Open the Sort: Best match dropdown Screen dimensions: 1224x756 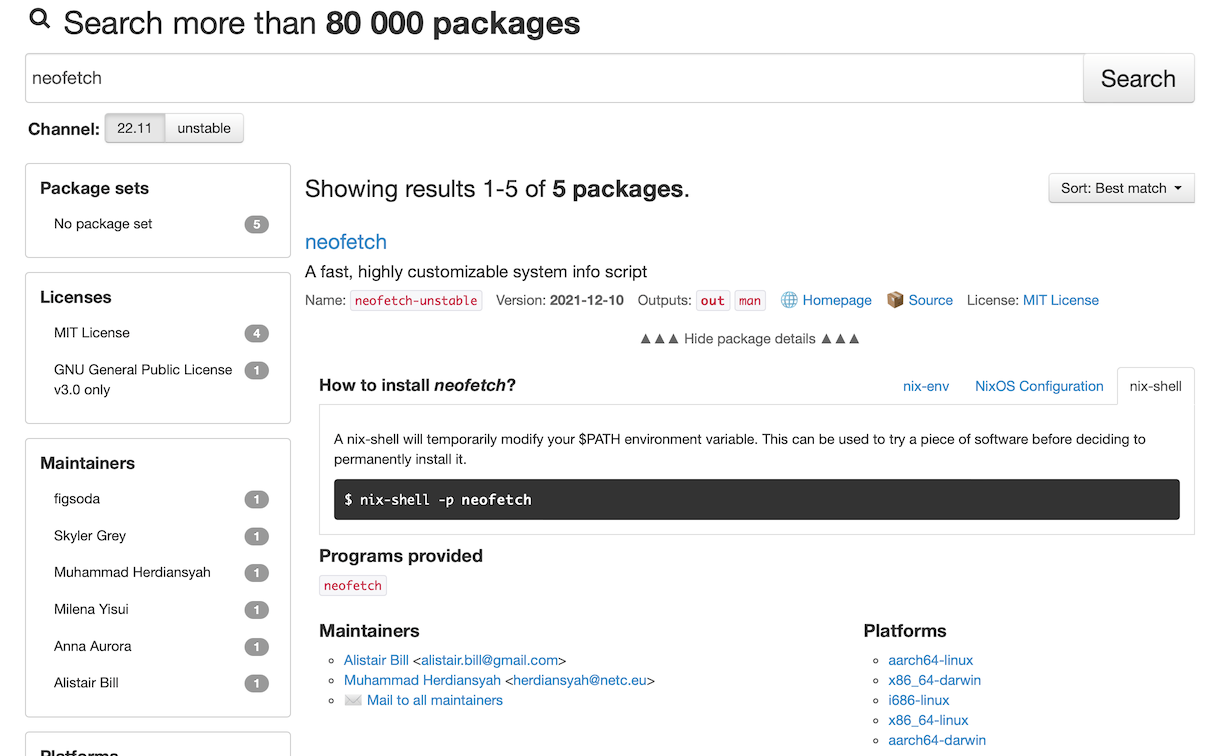[1121, 188]
